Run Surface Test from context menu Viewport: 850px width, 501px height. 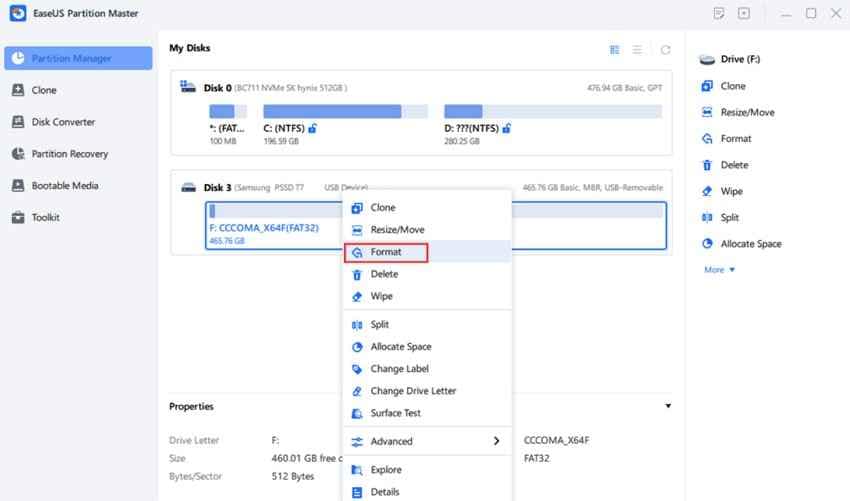point(427,414)
